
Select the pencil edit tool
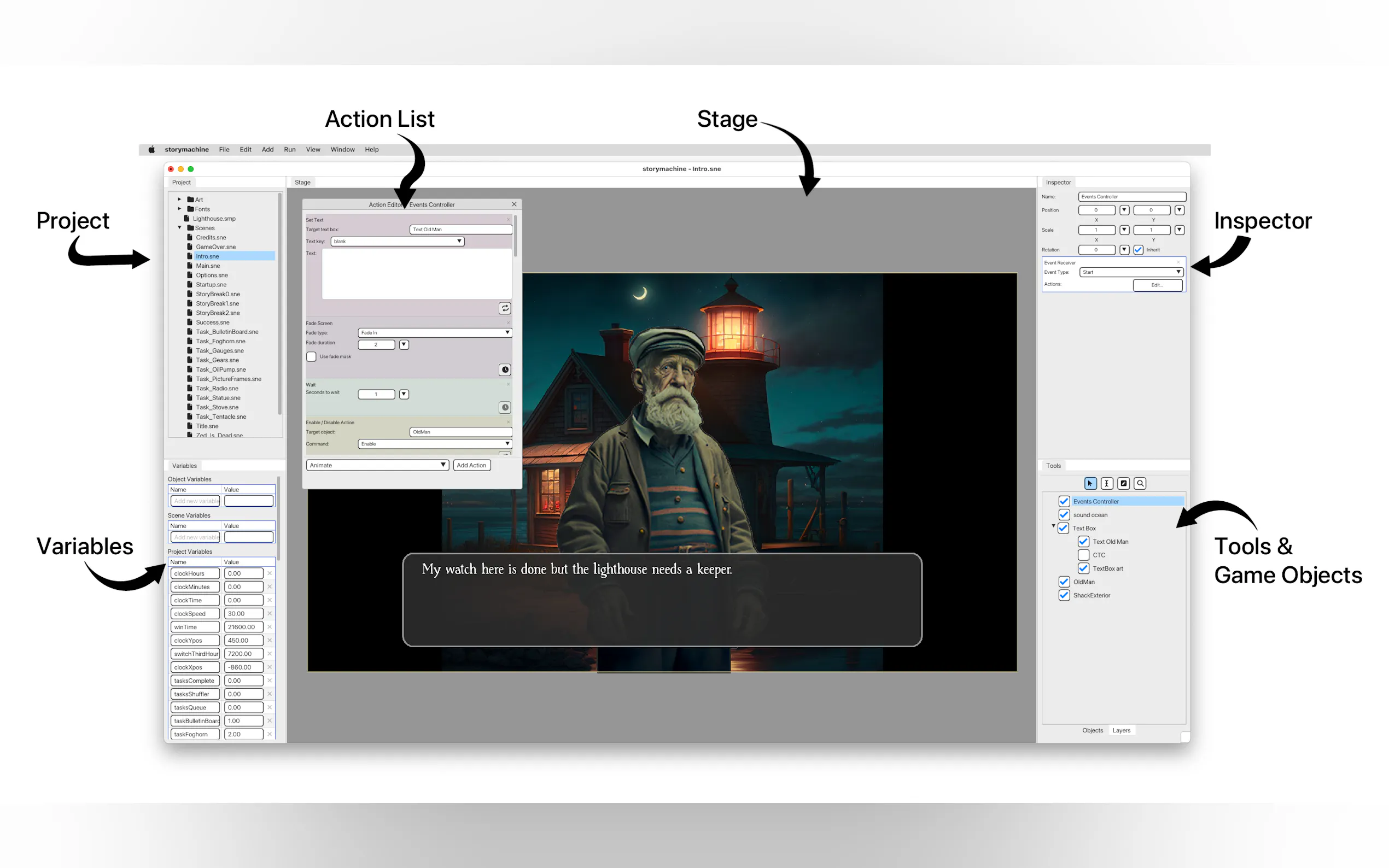pos(1124,483)
